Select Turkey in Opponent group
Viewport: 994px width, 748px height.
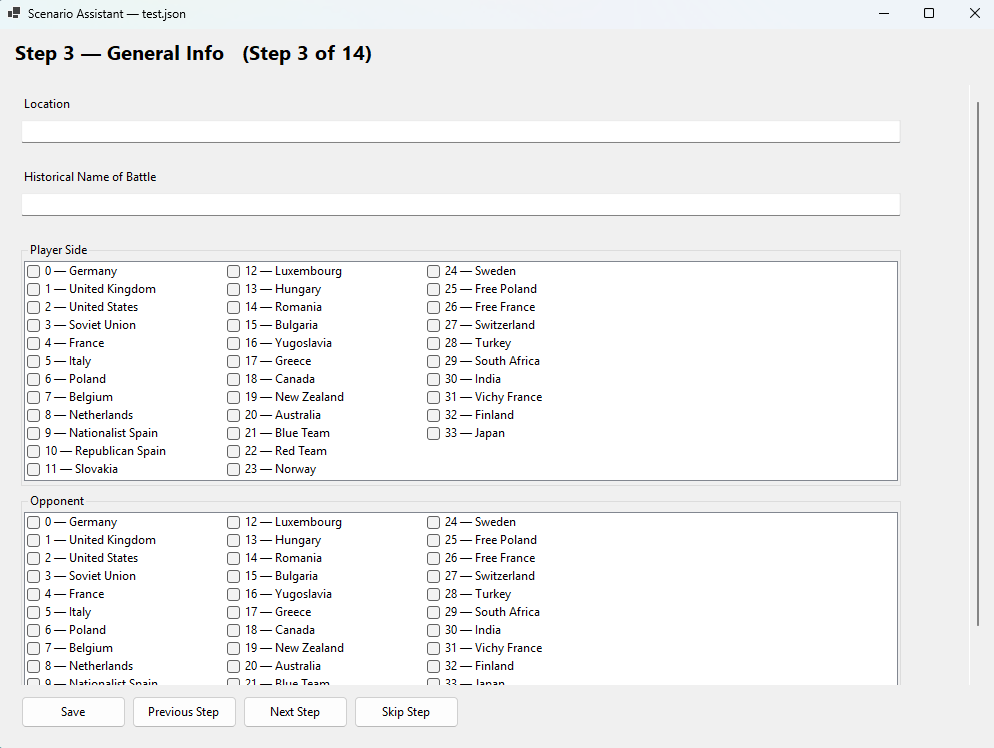coord(433,595)
